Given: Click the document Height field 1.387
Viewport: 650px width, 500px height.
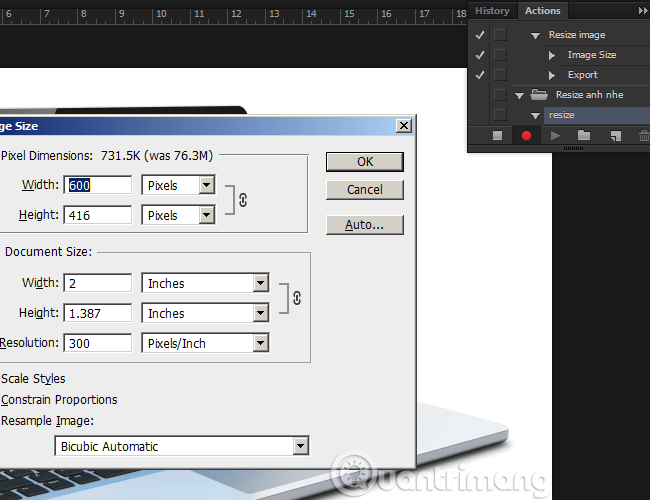Looking at the screenshot, I should click(98, 313).
